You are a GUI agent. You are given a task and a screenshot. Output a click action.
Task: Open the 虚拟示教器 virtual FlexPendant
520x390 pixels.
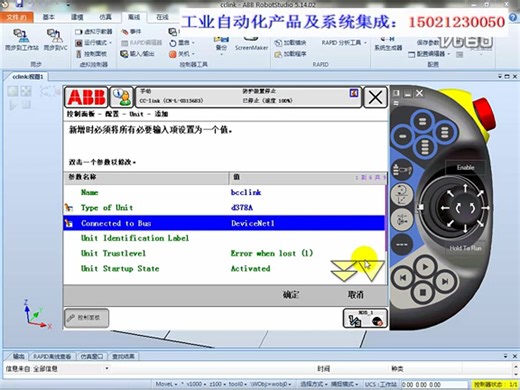(x=94, y=32)
